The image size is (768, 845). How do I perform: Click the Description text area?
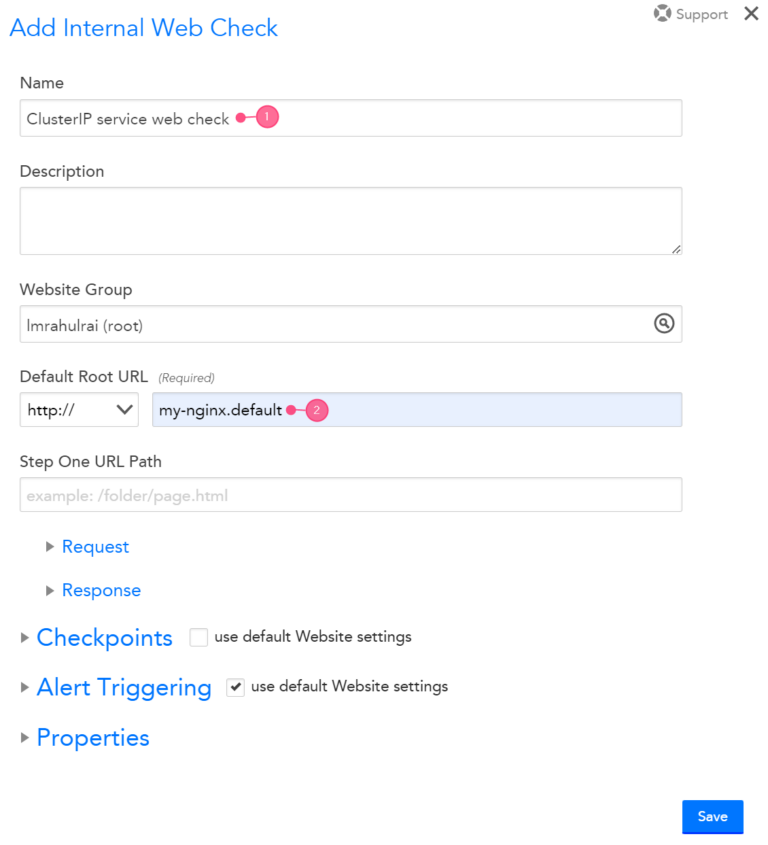[x=350, y=220]
